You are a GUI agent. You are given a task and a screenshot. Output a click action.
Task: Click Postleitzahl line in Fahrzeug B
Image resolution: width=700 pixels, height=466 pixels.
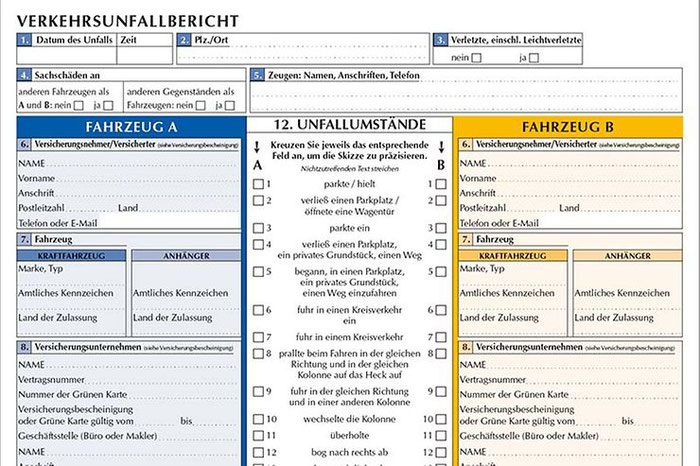pos(508,208)
